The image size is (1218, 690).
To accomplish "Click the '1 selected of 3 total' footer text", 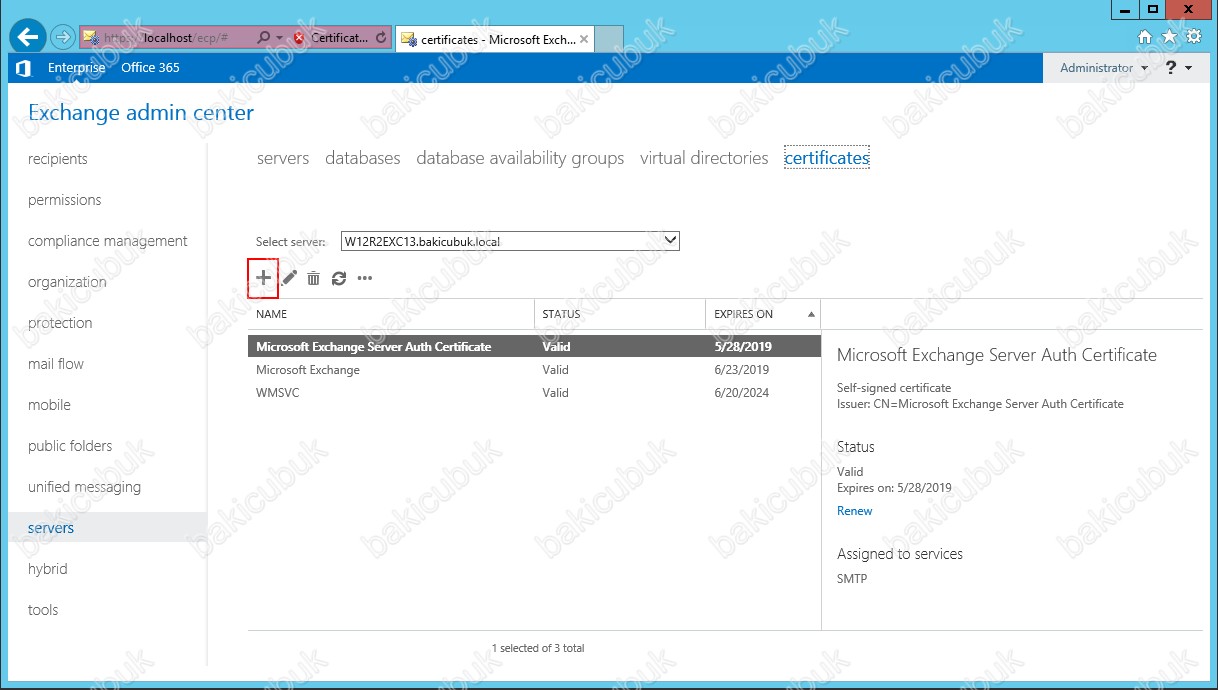I will 538,648.
